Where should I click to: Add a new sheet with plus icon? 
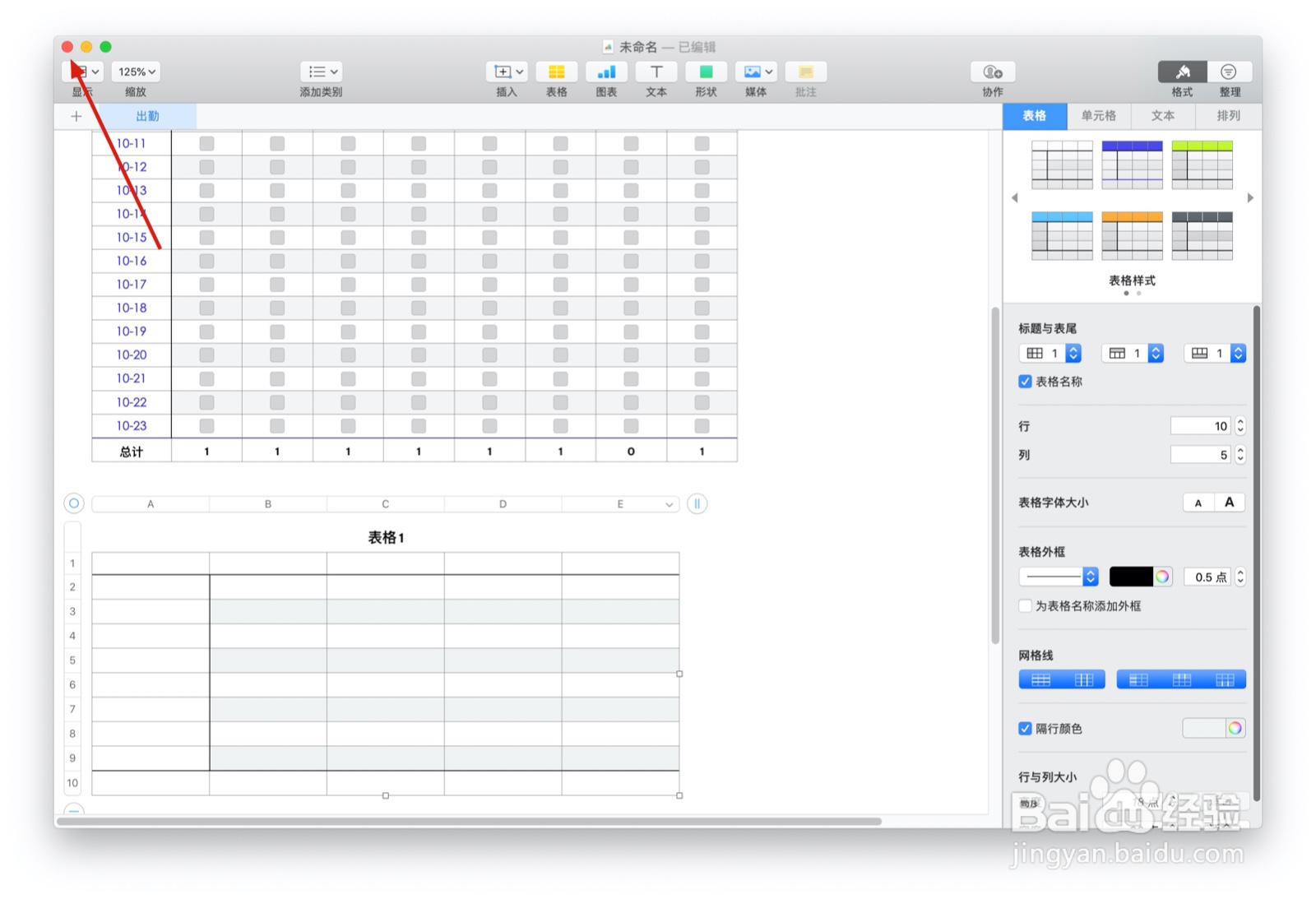point(76,116)
